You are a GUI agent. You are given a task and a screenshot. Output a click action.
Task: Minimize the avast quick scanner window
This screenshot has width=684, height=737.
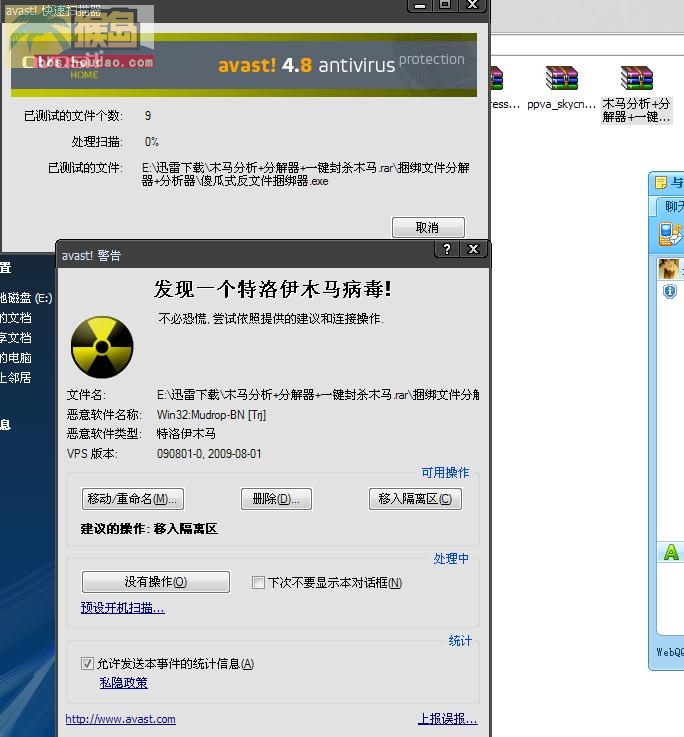coord(419,5)
